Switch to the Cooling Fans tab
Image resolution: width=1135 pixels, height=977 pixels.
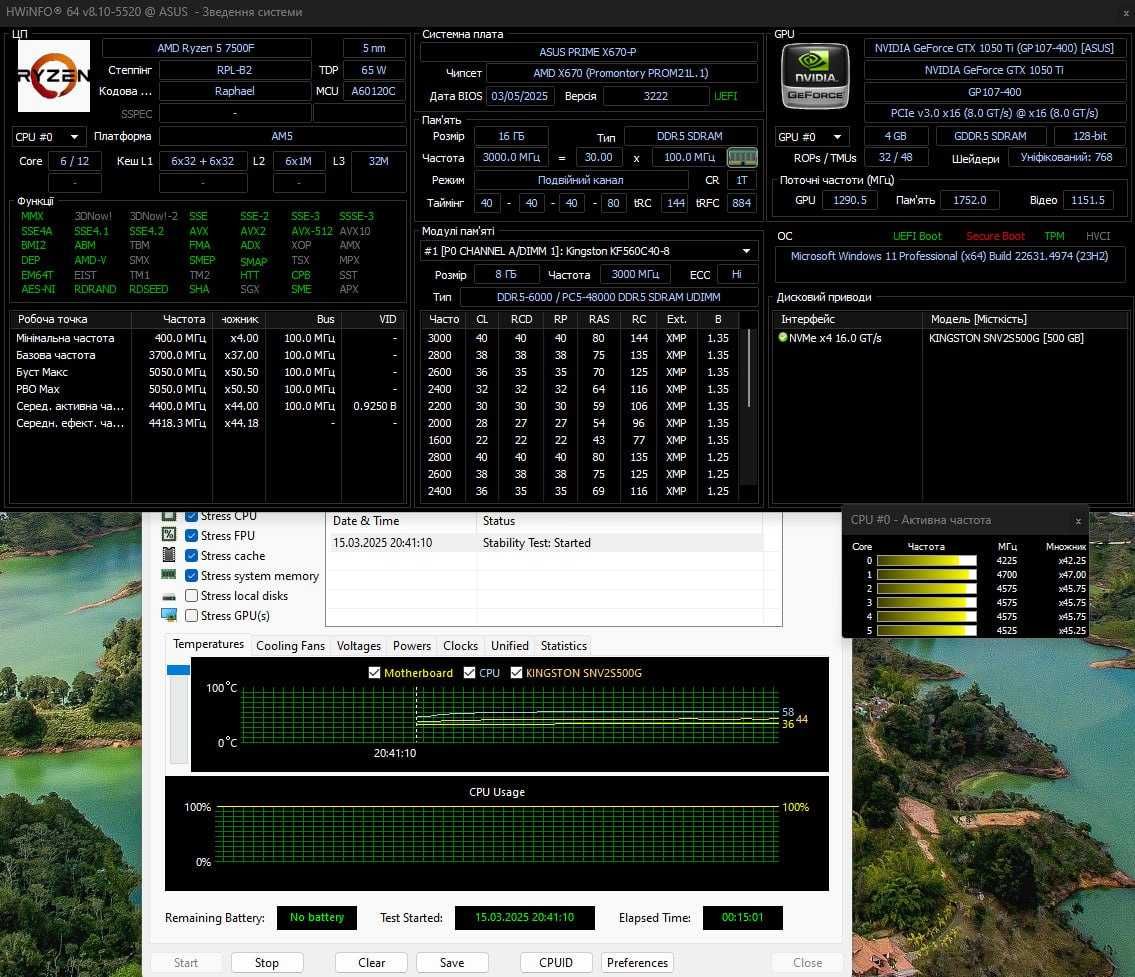pos(290,646)
